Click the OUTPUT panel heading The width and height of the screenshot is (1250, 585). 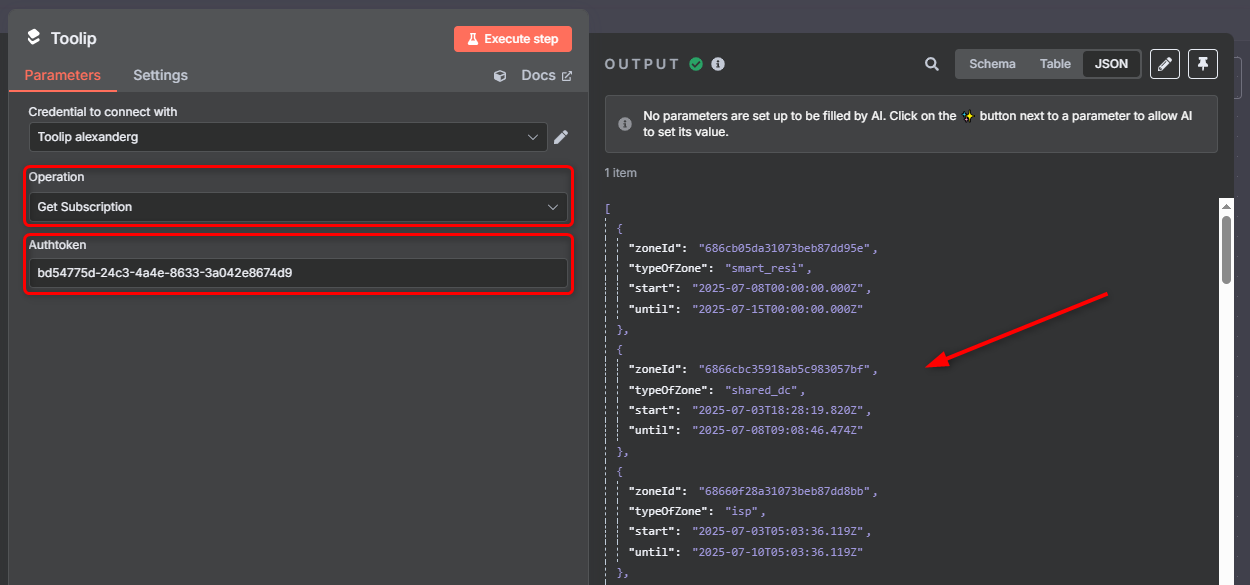[x=642, y=64]
